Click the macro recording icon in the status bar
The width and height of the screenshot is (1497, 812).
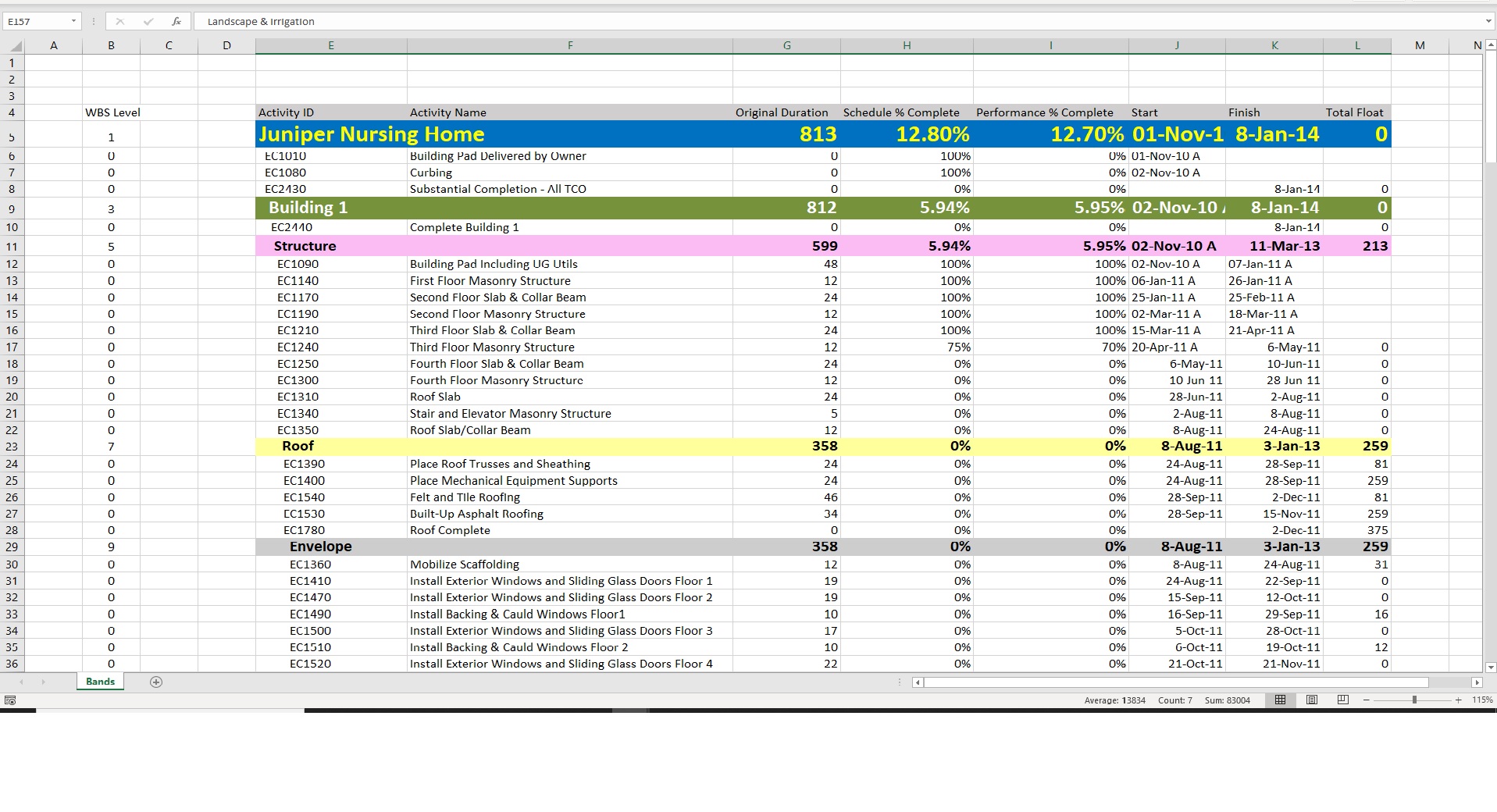click(x=12, y=701)
